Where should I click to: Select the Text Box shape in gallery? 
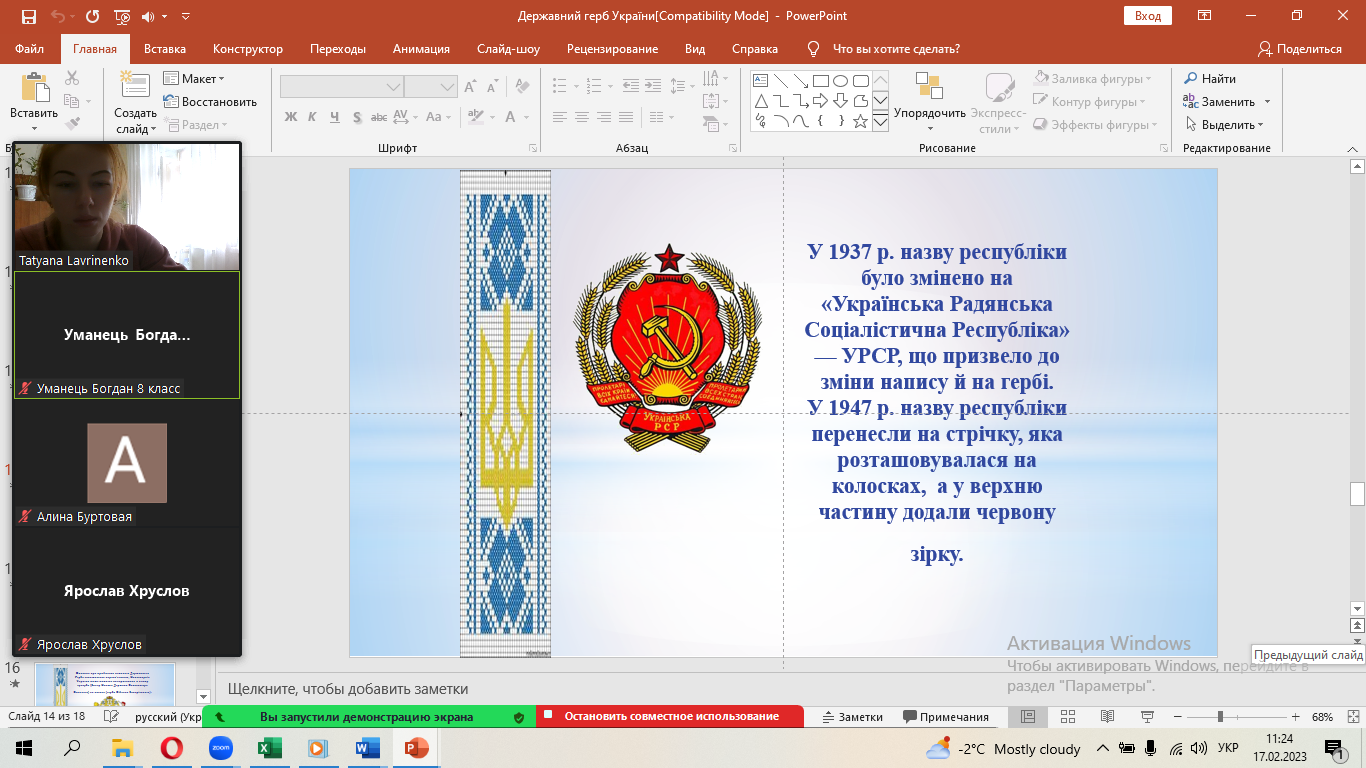pyautogui.click(x=760, y=81)
